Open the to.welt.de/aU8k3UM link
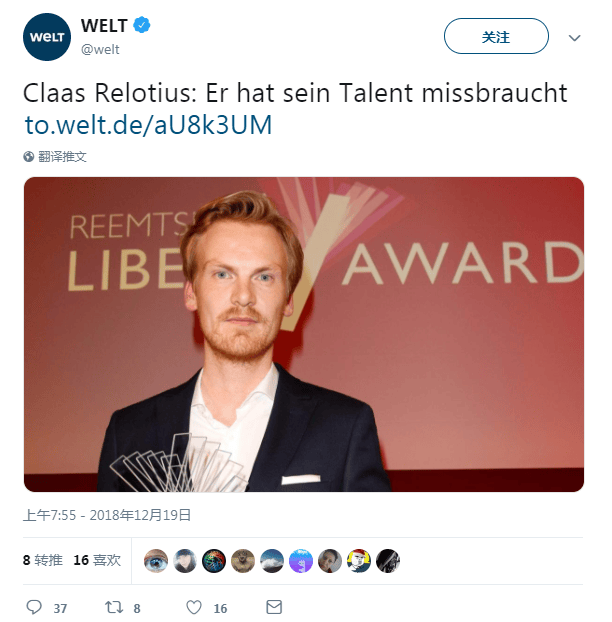Image resolution: width=612 pixels, height=622 pixels. pyautogui.click(x=148, y=125)
